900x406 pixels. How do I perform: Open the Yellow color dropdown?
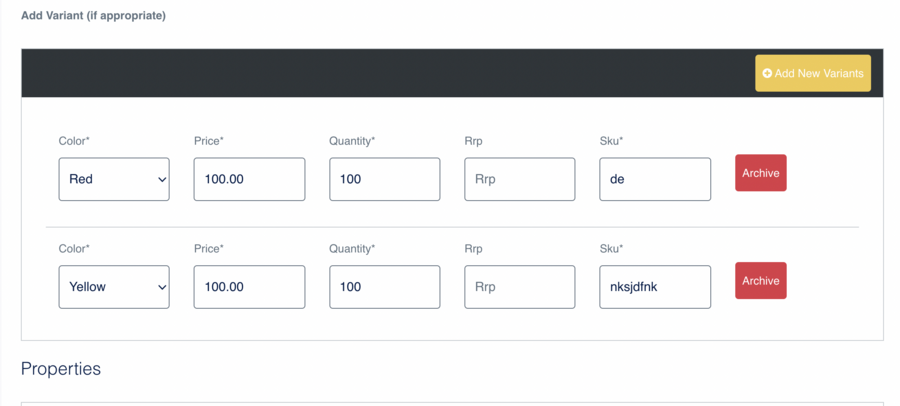coord(114,287)
